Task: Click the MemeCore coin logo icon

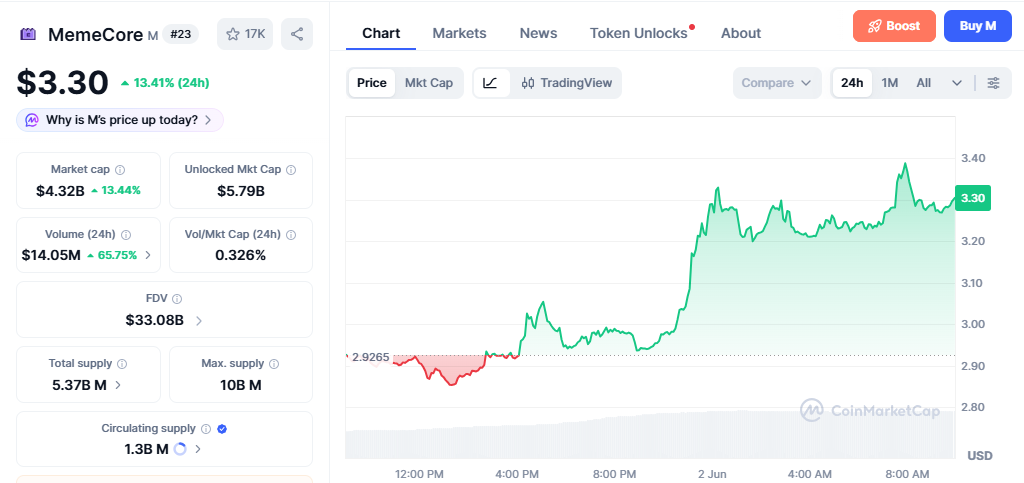Action: (x=28, y=34)
